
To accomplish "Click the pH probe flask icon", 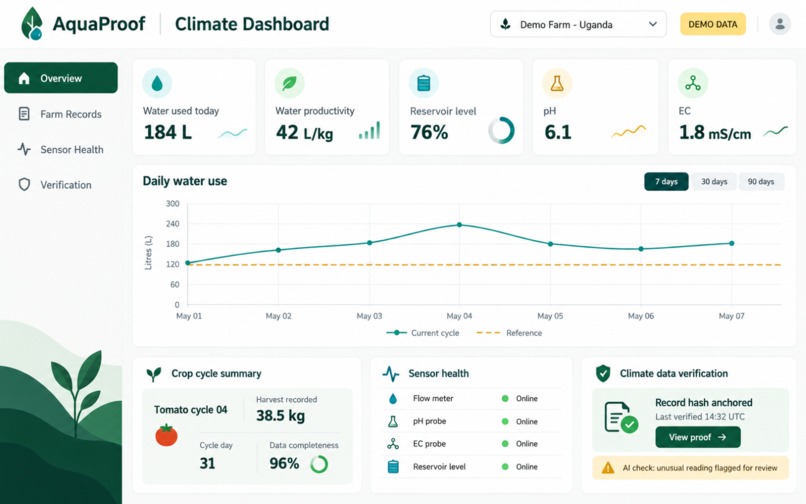I will click(x=393, y=421).
